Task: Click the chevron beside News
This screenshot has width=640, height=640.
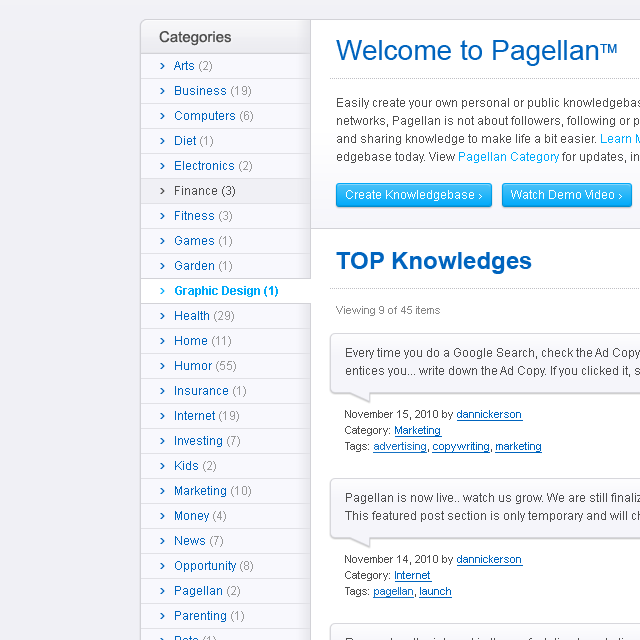Action: point(162,541)
